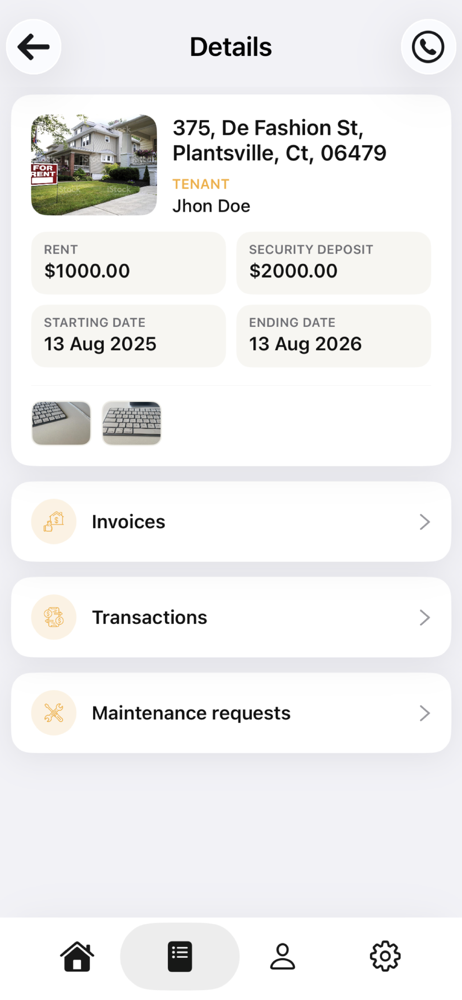Screen dimensions: 462x1000
Task: Open the profile person icon tab
Action: [x=282, y=957]
